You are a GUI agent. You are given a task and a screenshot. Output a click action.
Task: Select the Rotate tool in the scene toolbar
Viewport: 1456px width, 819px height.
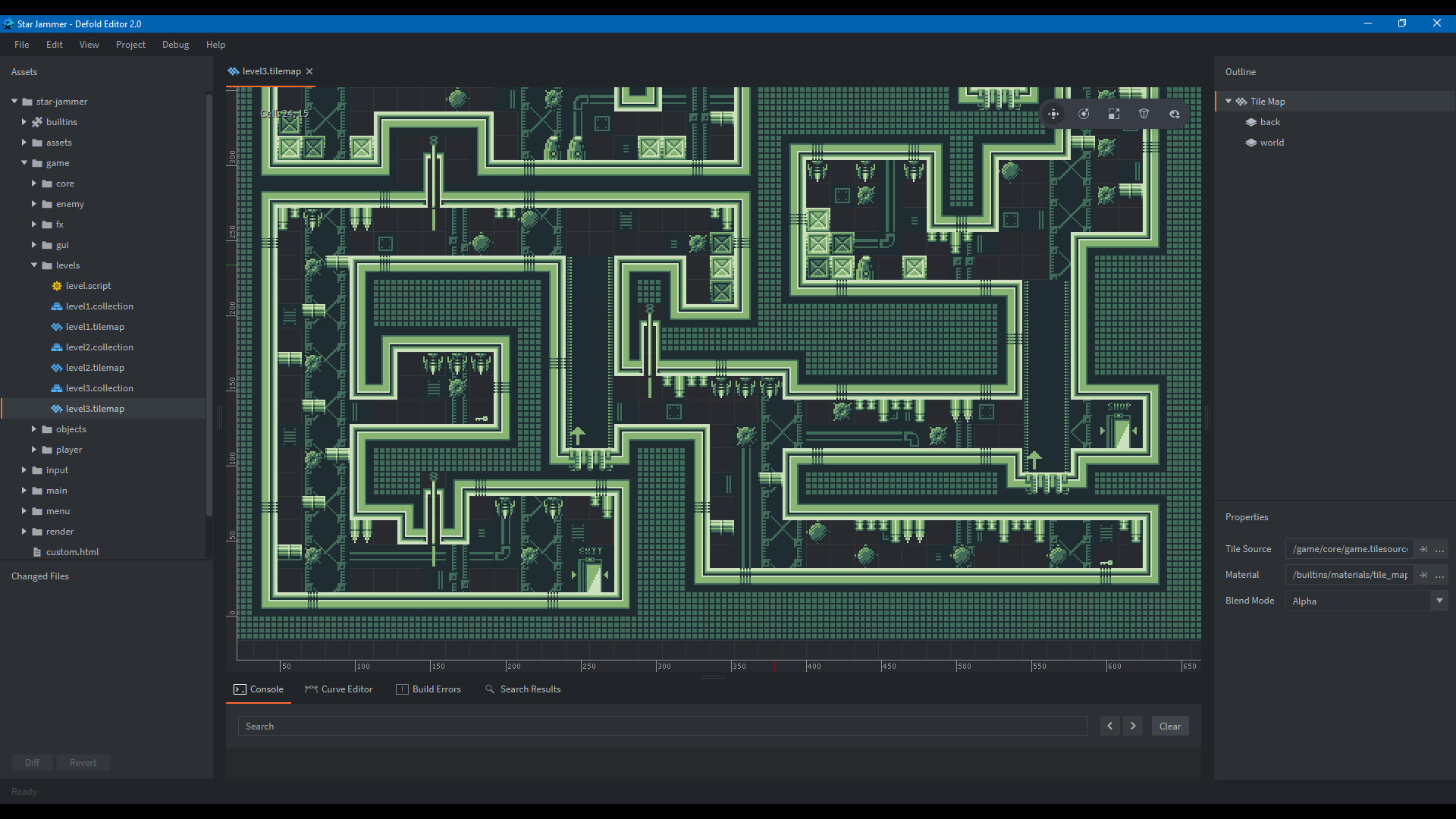1084,114
